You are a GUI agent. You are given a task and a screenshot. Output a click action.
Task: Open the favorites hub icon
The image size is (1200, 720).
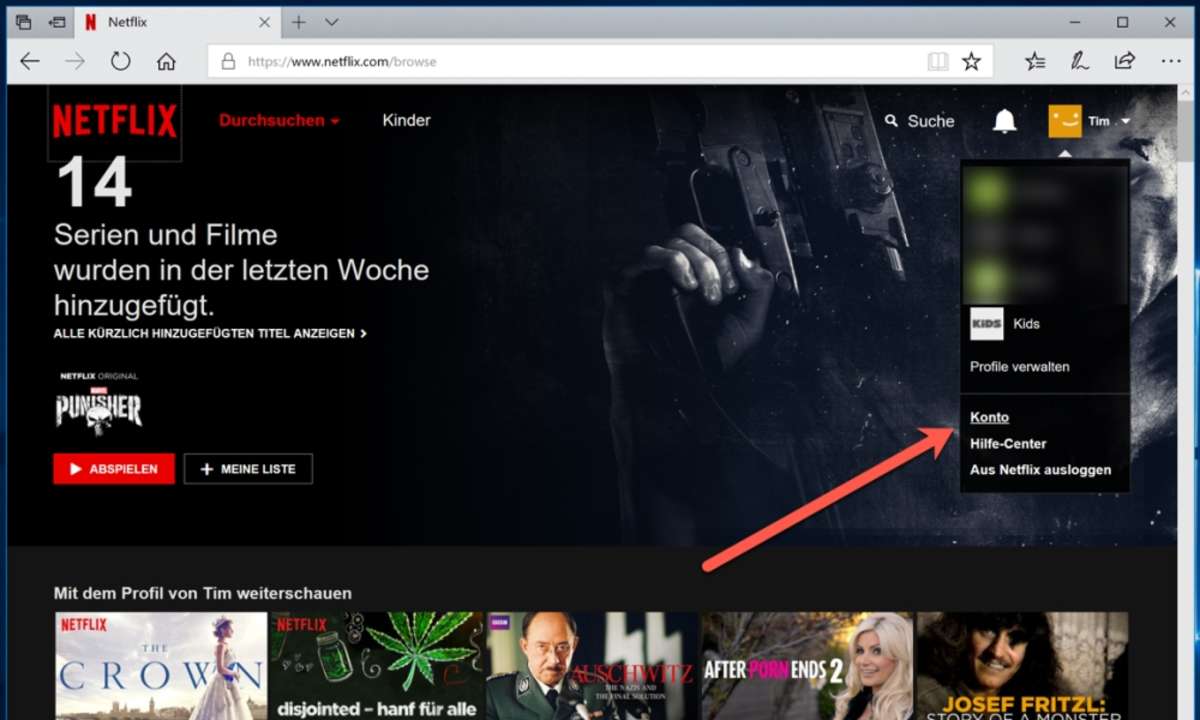1035,62
